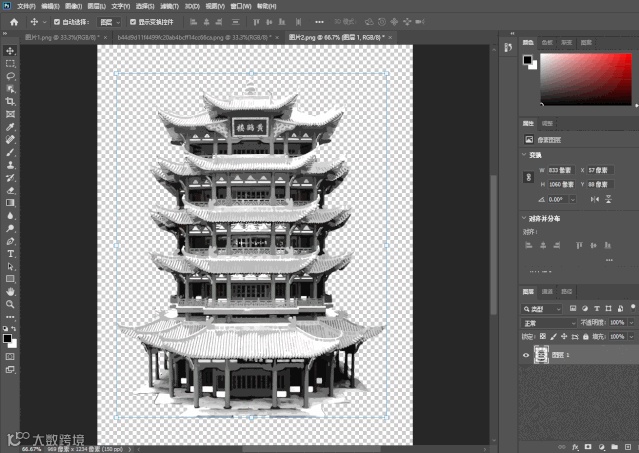
Task: Select the Frame tool
Action: 10,114
